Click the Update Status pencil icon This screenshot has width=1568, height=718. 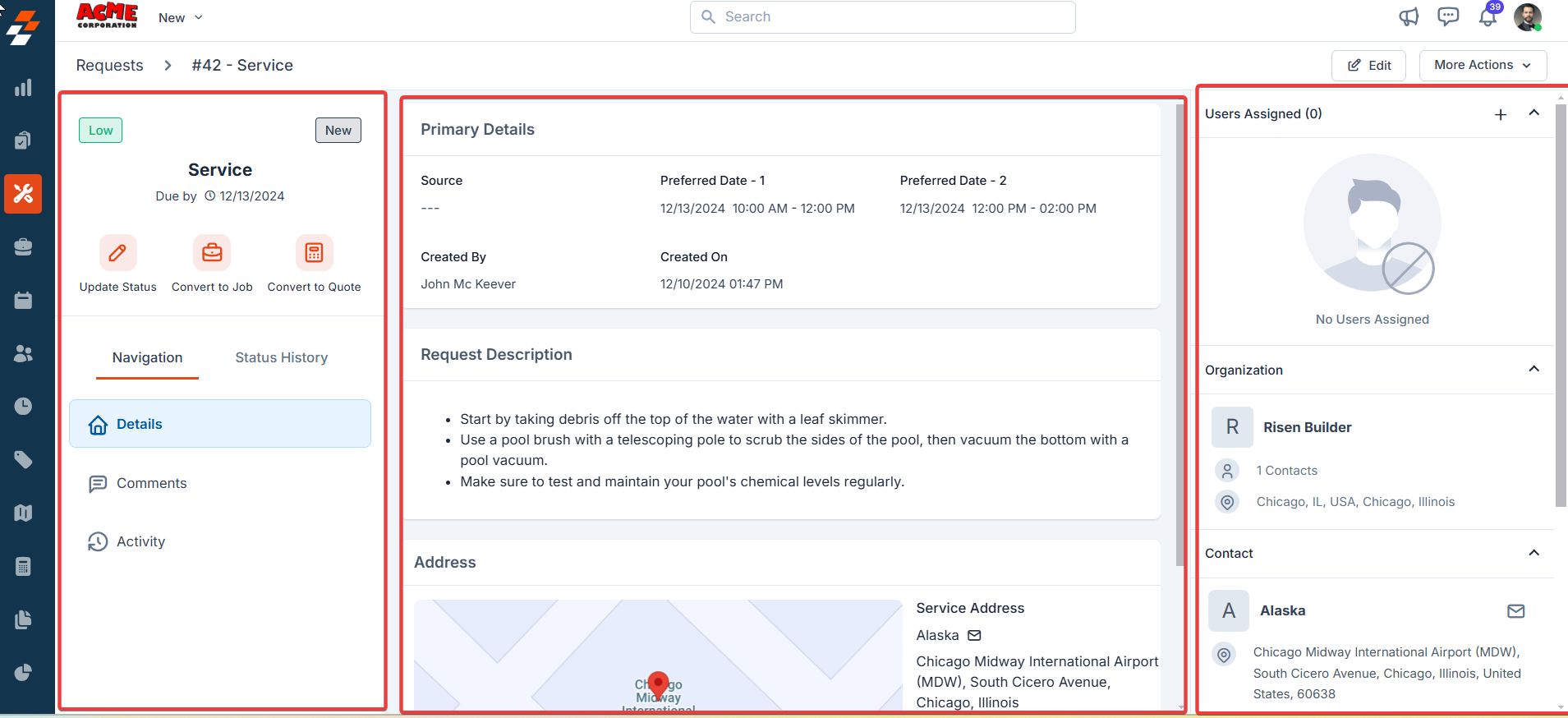pyautogui.click(x=117, y=252)
